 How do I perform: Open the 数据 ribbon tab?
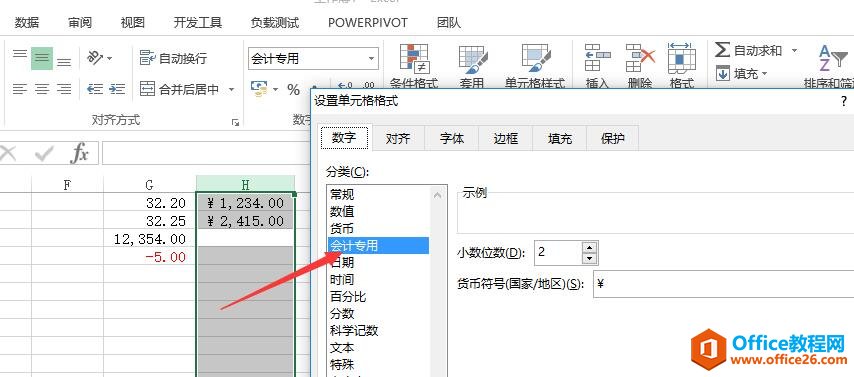pyautogui.click(x=27, y=22)
